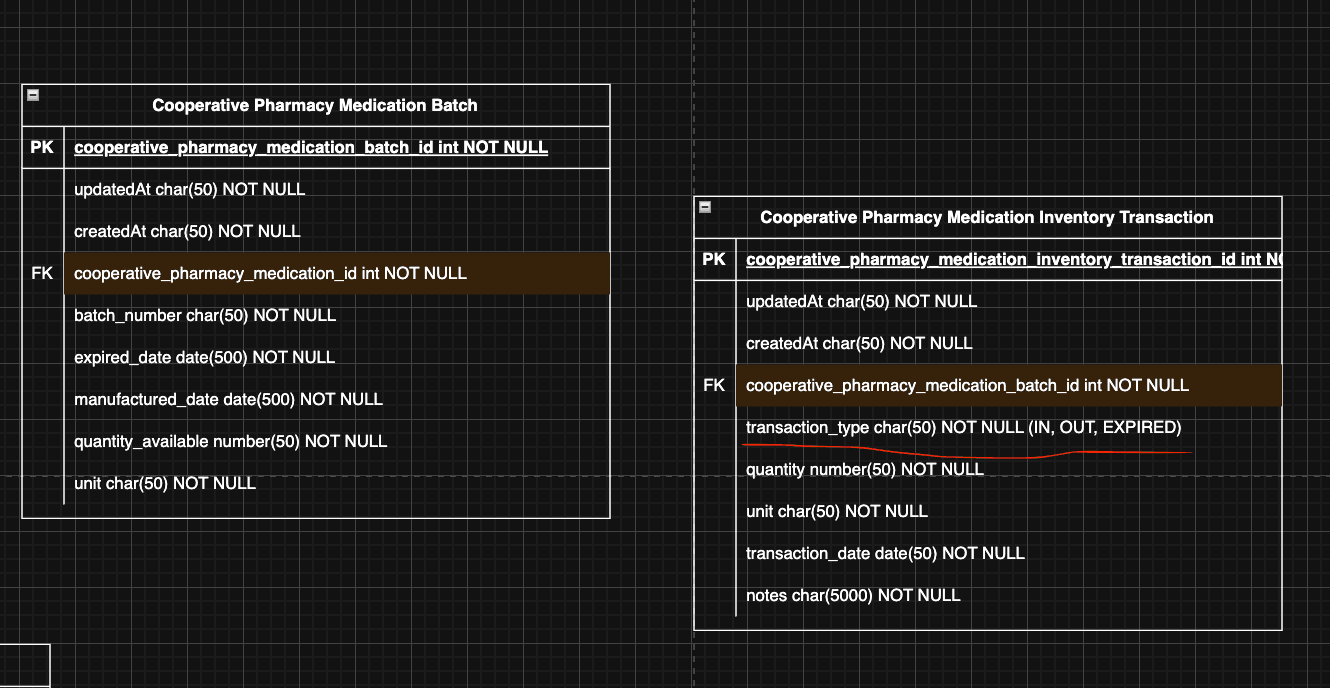Click the transaction_type (IN, OUT, EXPIRED) row
The image size is (1330, 688).
963,428
